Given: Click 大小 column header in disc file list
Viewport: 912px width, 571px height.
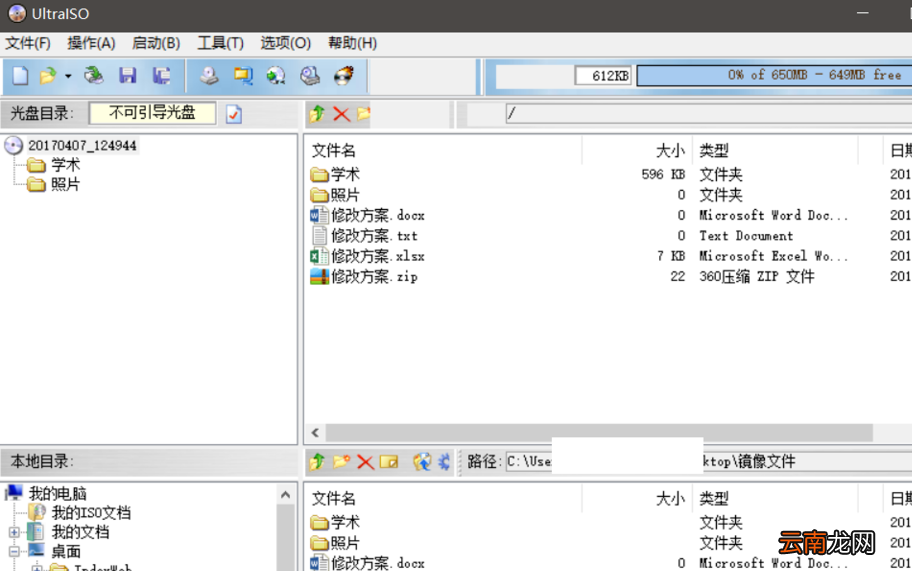Looking at the screenshot, I should click(x=671, y=151).
